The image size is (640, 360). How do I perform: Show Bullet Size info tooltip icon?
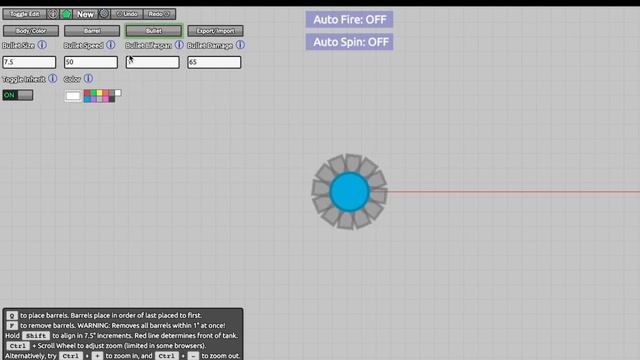(x=42, y=45)
